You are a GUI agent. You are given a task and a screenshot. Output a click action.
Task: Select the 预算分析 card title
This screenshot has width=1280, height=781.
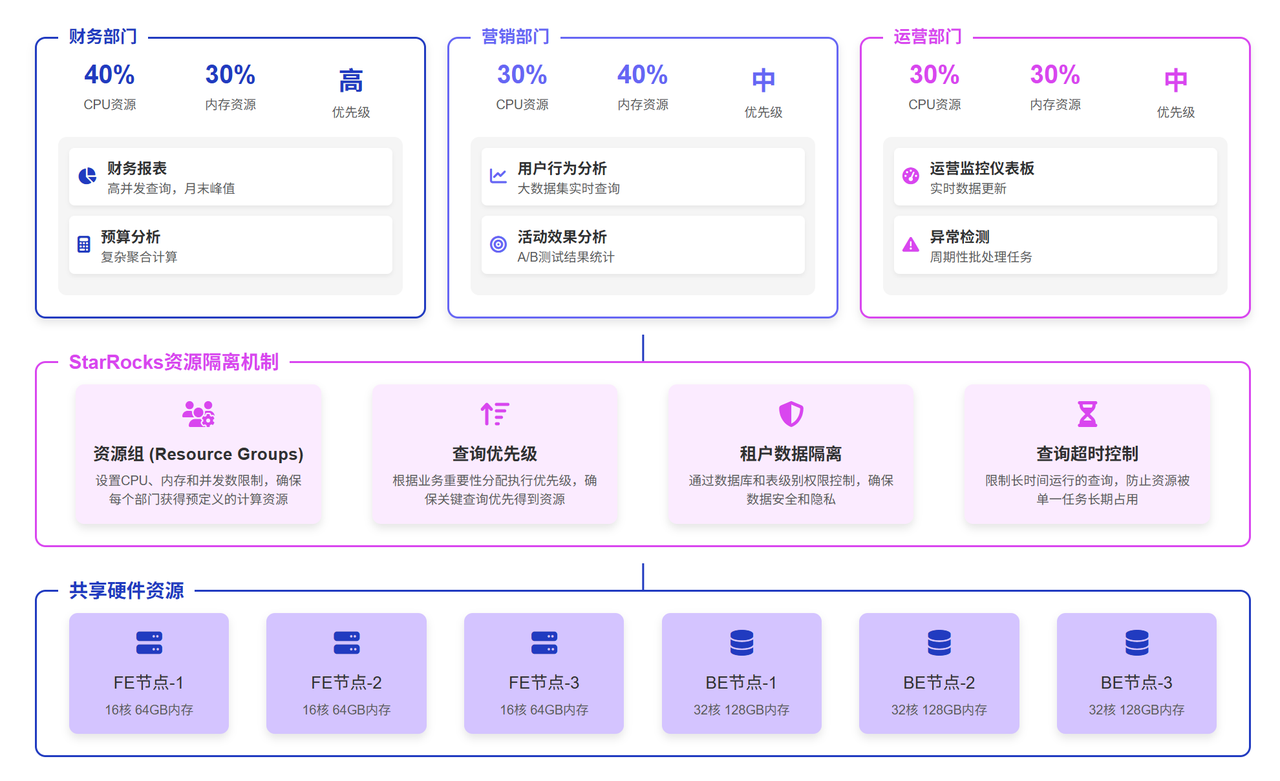coord(130,237)
